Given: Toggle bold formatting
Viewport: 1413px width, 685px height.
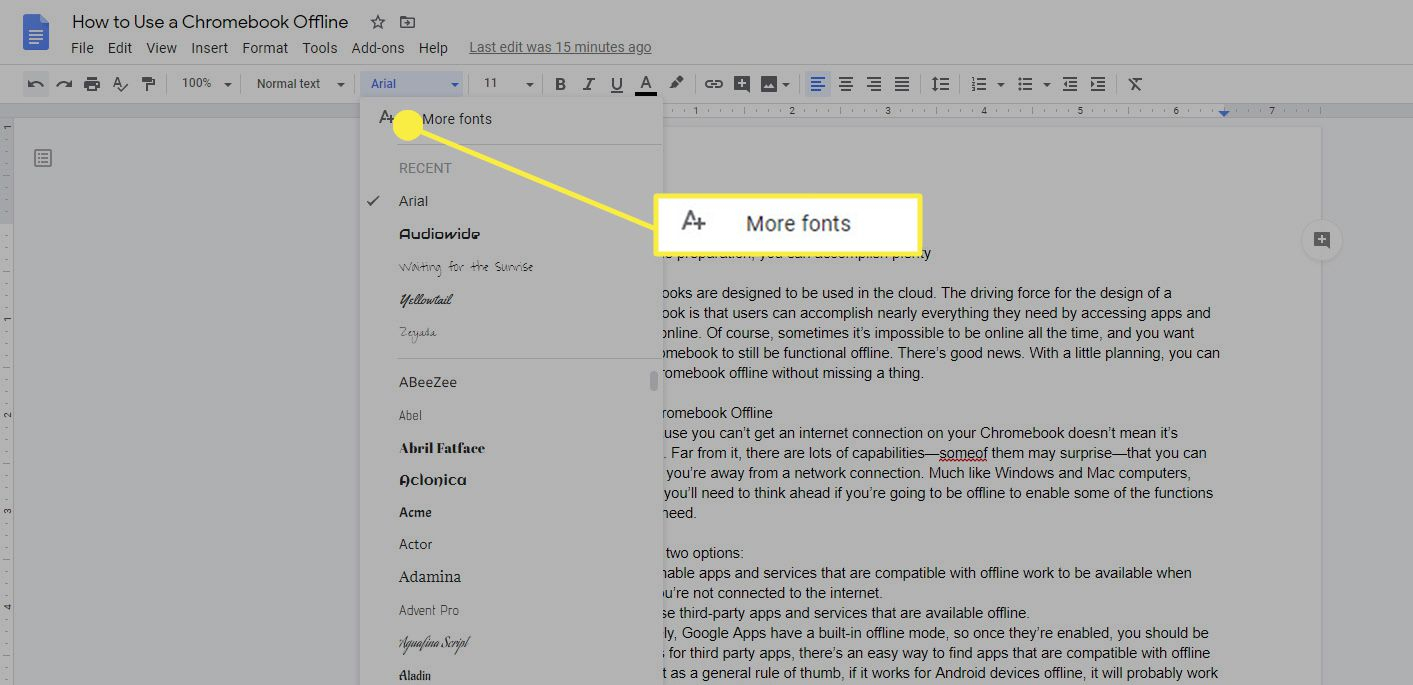Looking at the screenshot, I should coord(560,84).
